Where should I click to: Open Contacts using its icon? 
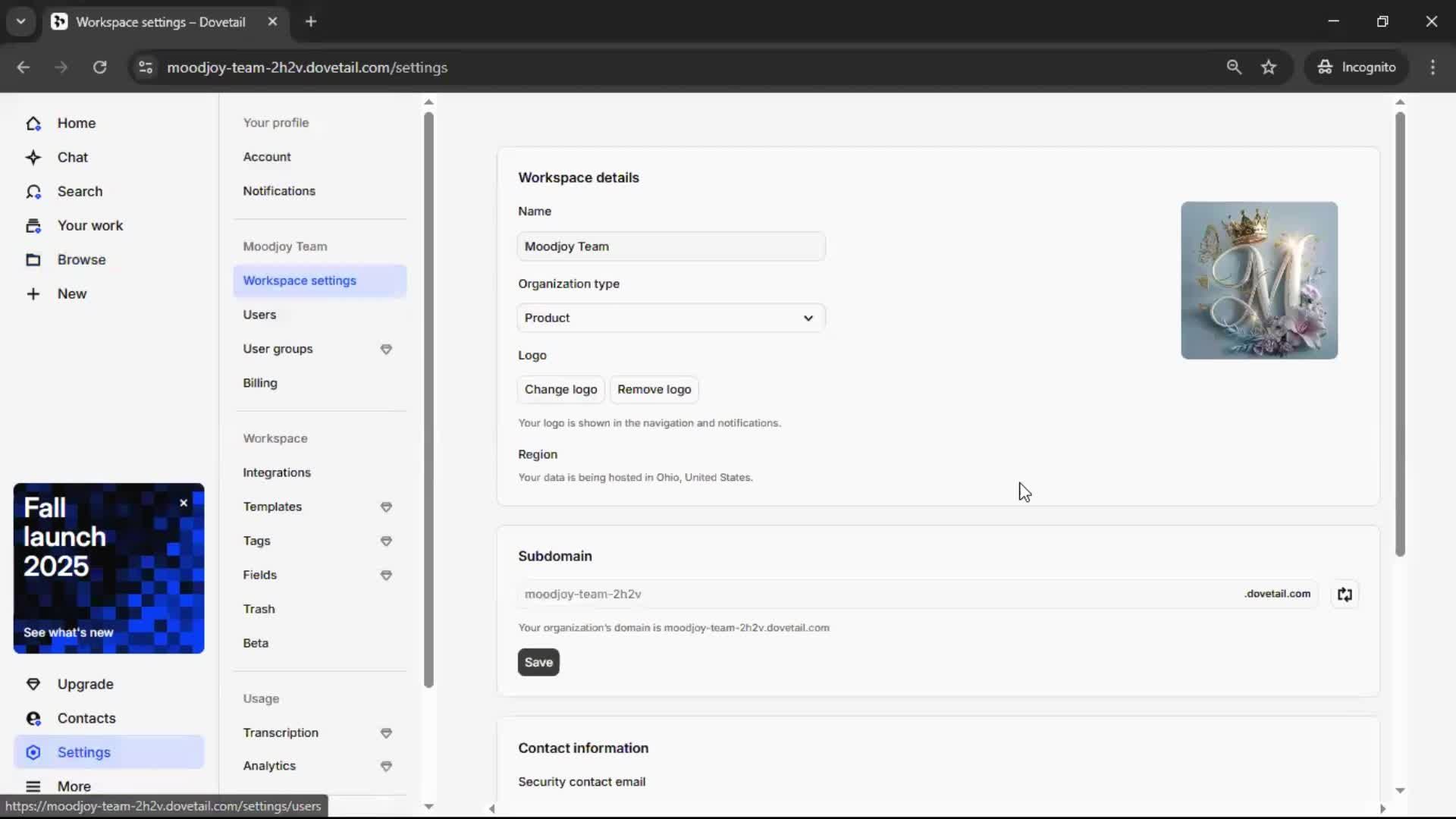(x=33, y=718)
